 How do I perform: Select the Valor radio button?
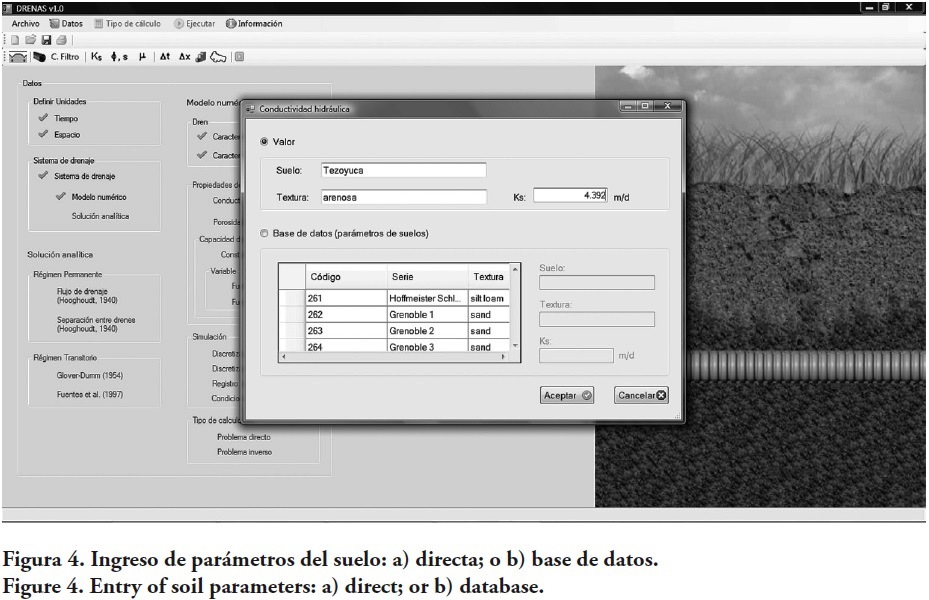point(264,142)
